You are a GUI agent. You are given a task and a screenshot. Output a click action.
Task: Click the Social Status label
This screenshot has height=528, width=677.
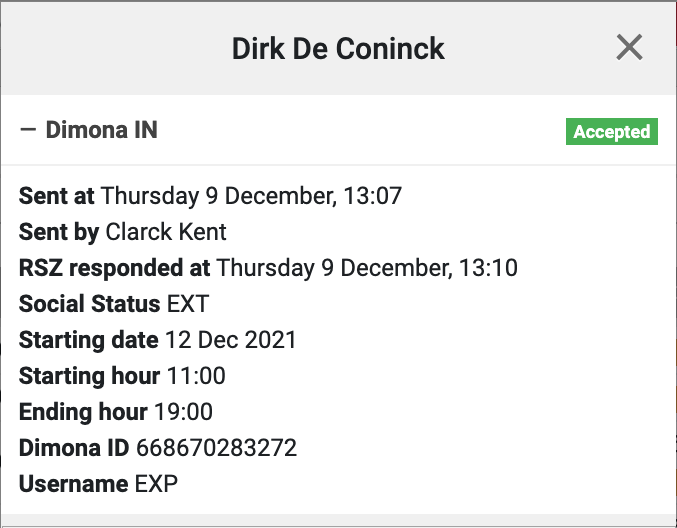[x=89, y=304]
